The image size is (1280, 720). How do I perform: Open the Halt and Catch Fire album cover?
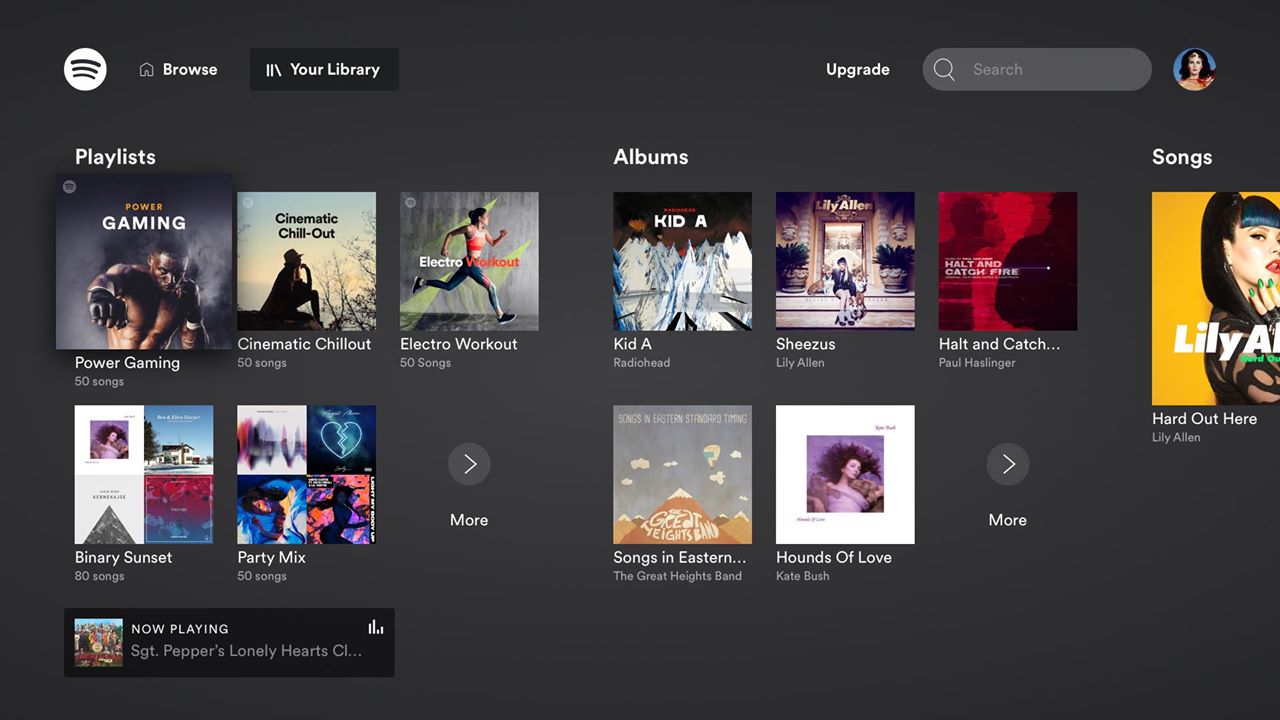click(1008, 261)
